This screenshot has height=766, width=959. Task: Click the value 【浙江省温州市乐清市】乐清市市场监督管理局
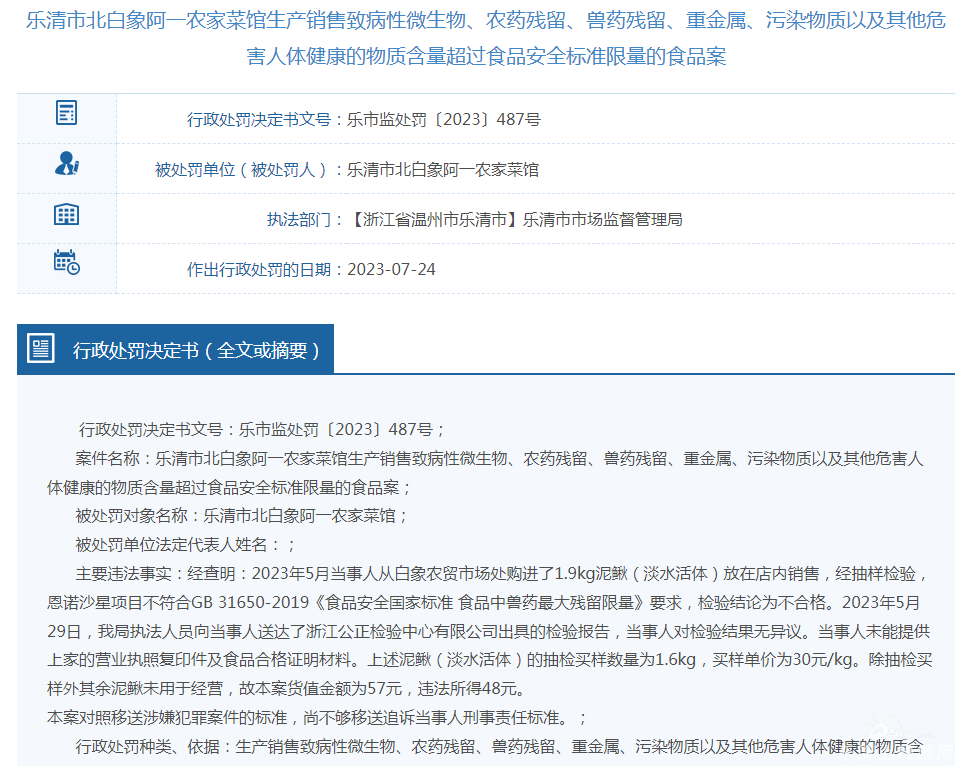515,220
